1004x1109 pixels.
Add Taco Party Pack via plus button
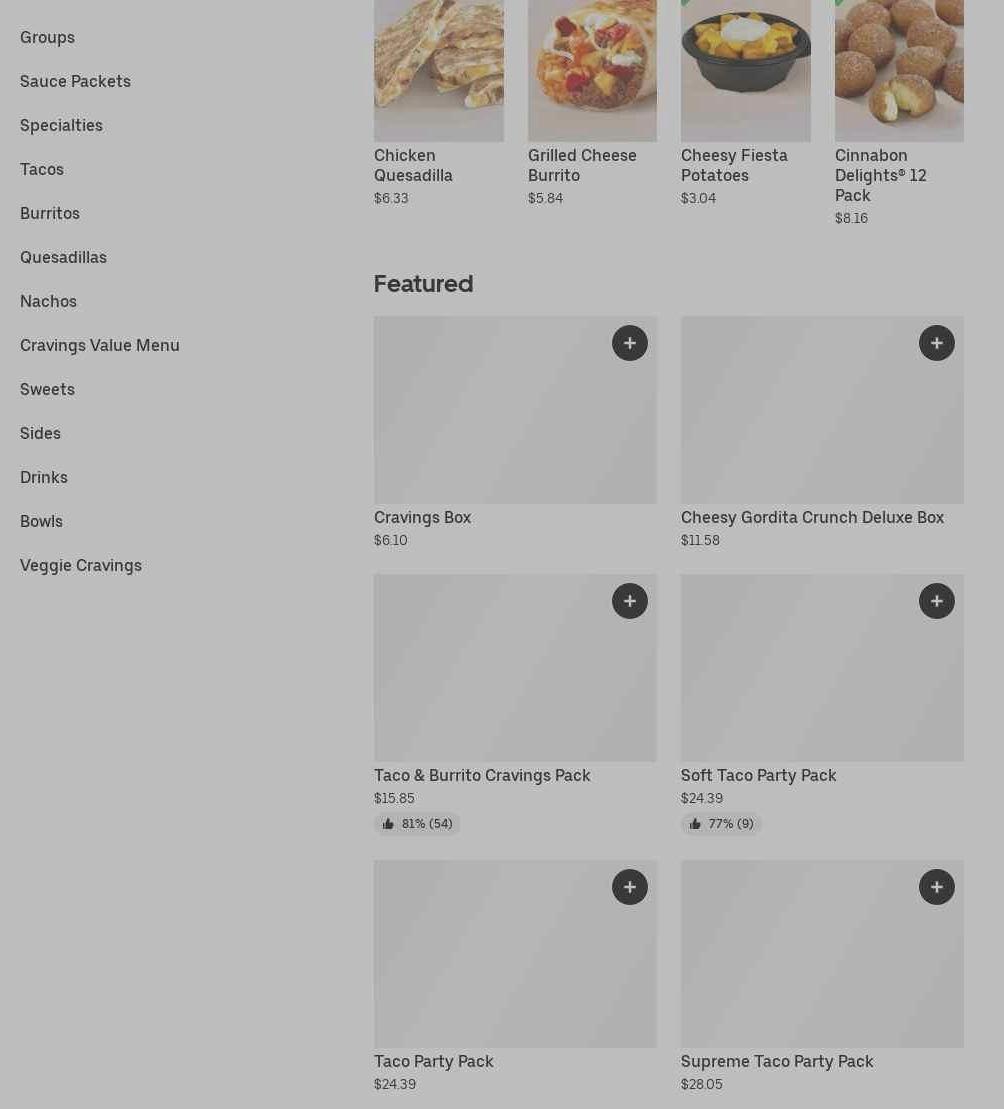[x=629, y=887]
